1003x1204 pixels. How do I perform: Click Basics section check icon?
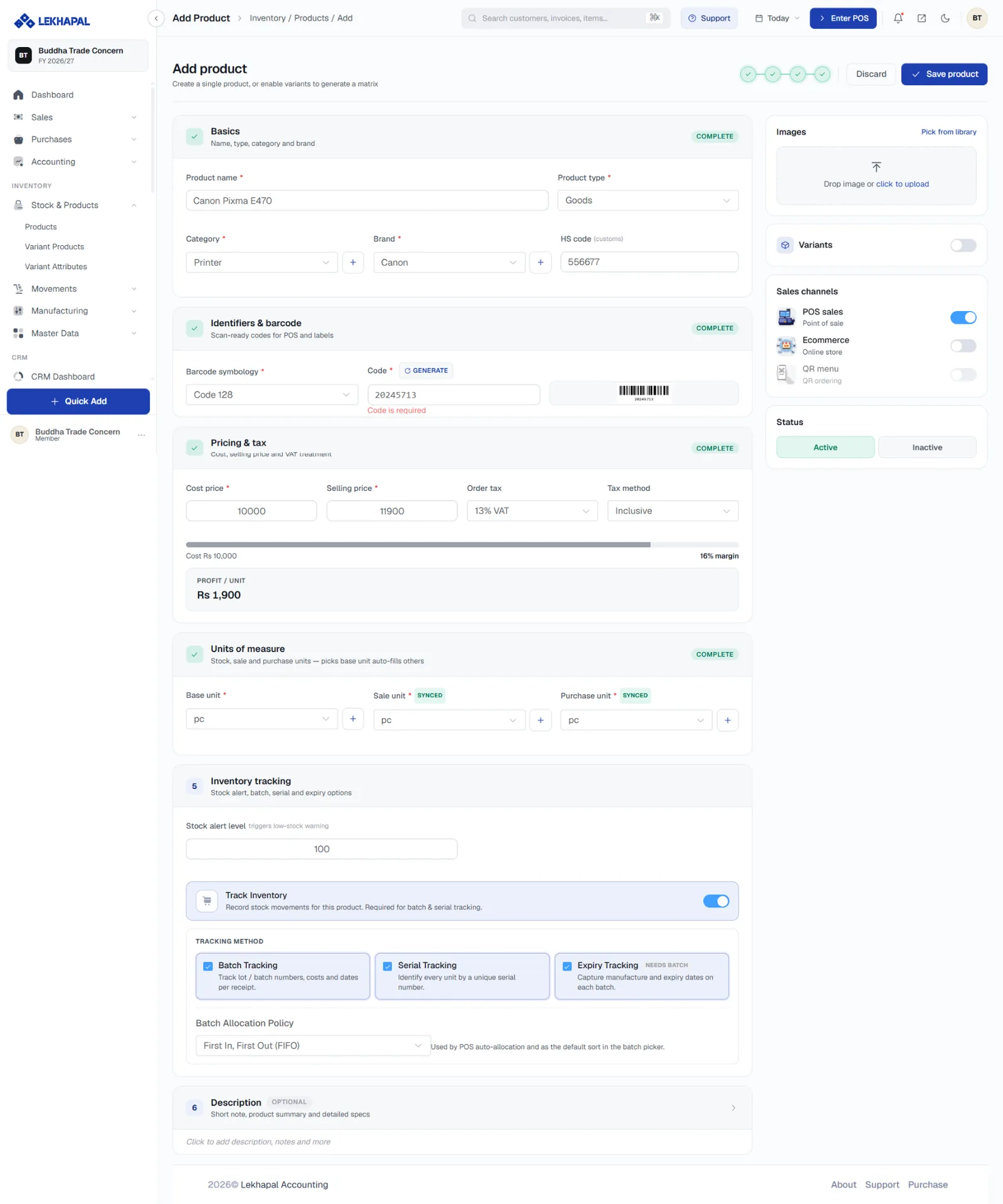[x=194, y=137]
